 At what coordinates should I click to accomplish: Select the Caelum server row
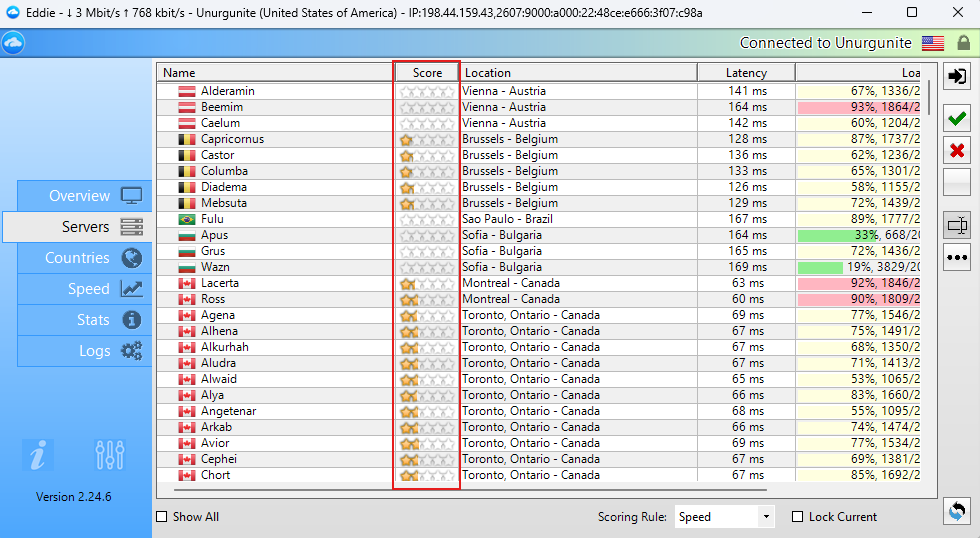coord(539,123)
